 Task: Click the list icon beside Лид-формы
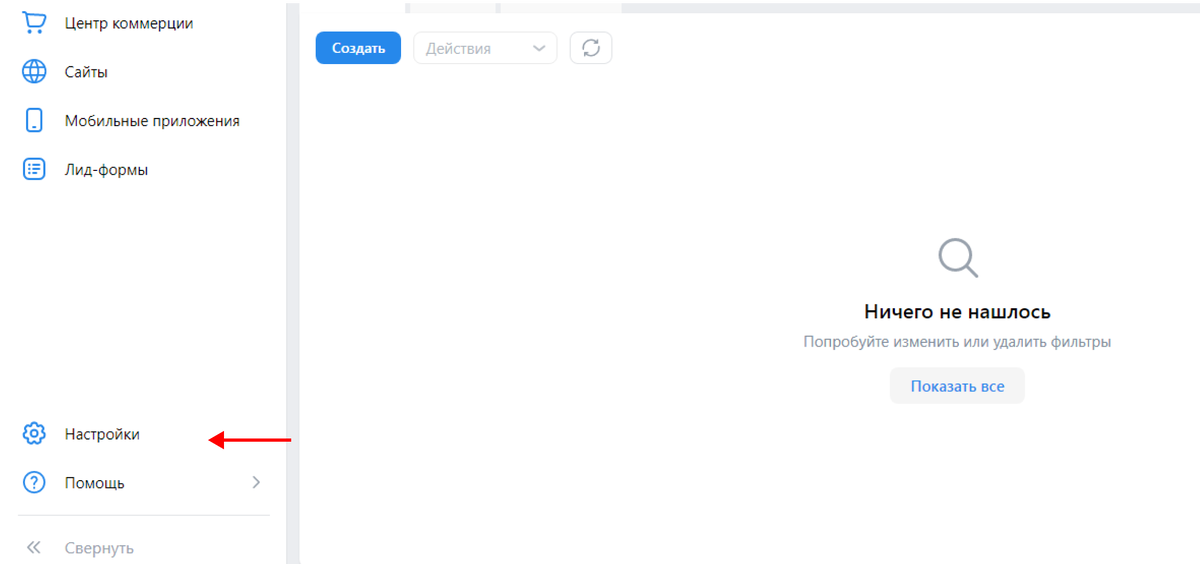click(x=34, y=170)
